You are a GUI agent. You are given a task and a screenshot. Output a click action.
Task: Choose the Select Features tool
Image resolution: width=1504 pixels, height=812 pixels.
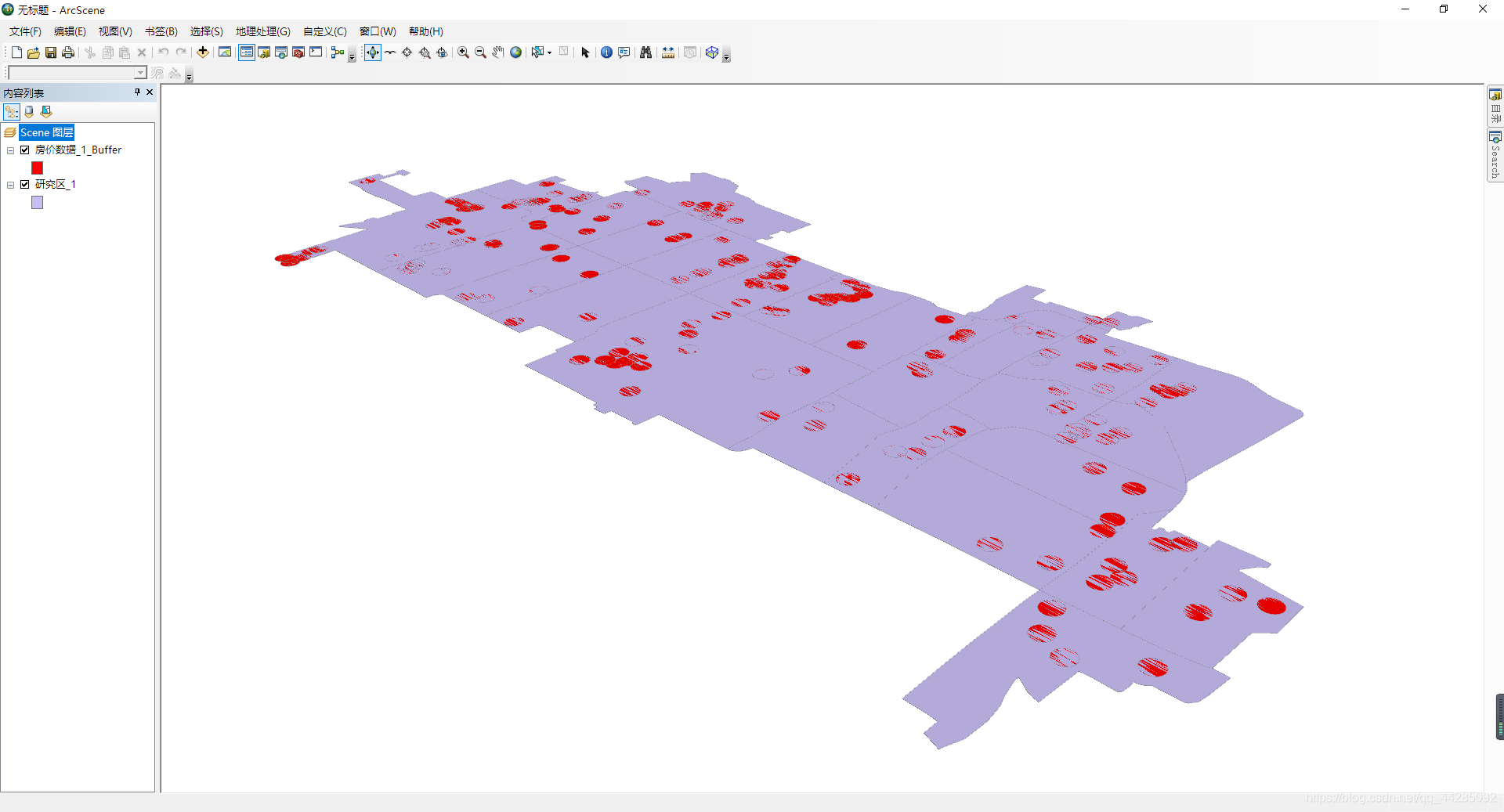[x=537, y=52]
